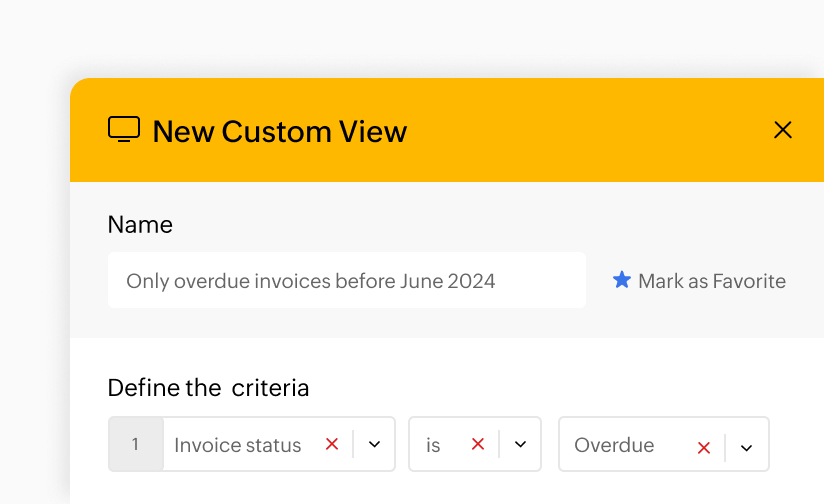Click the 'is' comparator value text
This screenshot has height=504, width=824.
pyautogui.click(x=433, y=445)
